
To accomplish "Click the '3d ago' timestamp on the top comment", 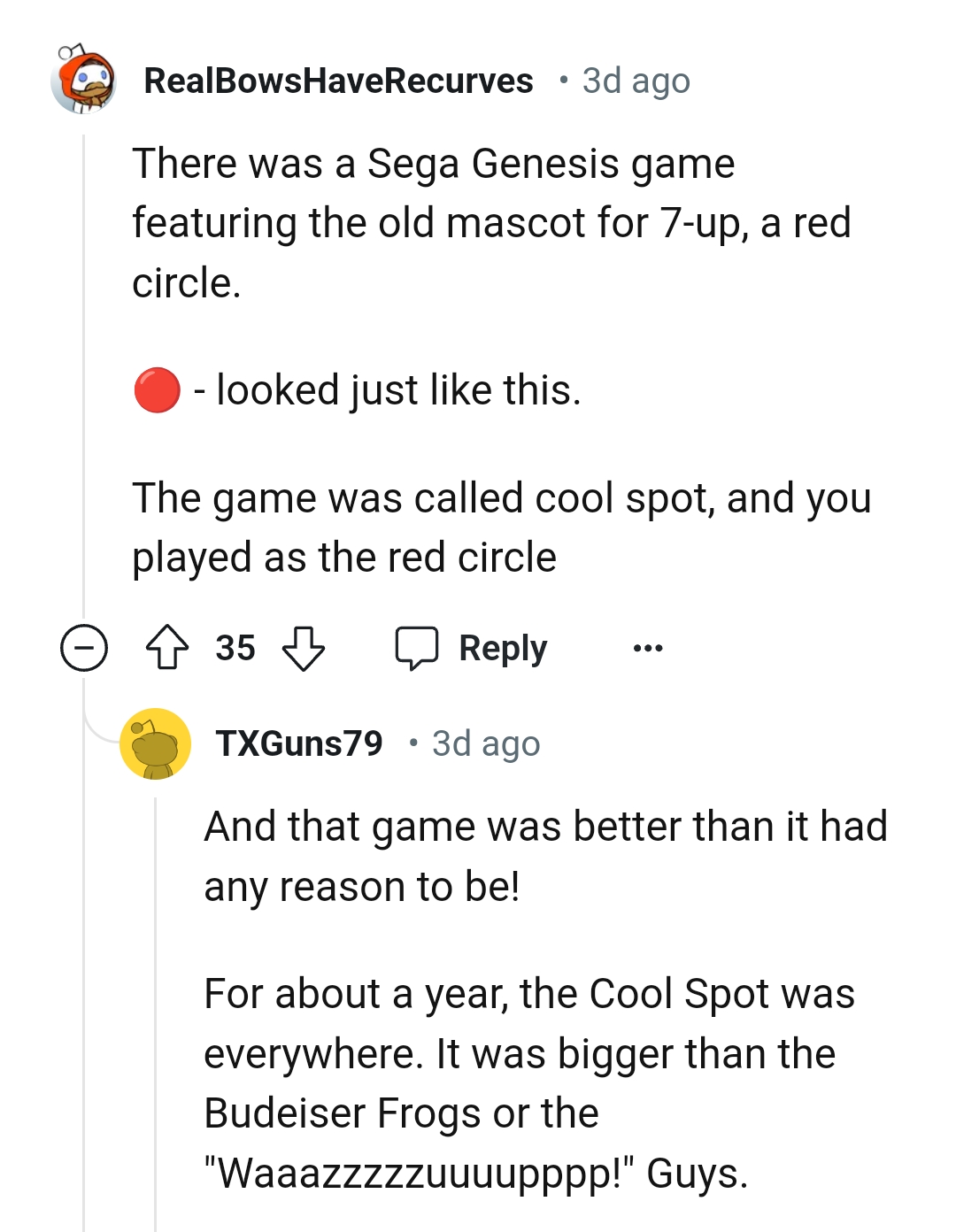I will pos(634,81).
